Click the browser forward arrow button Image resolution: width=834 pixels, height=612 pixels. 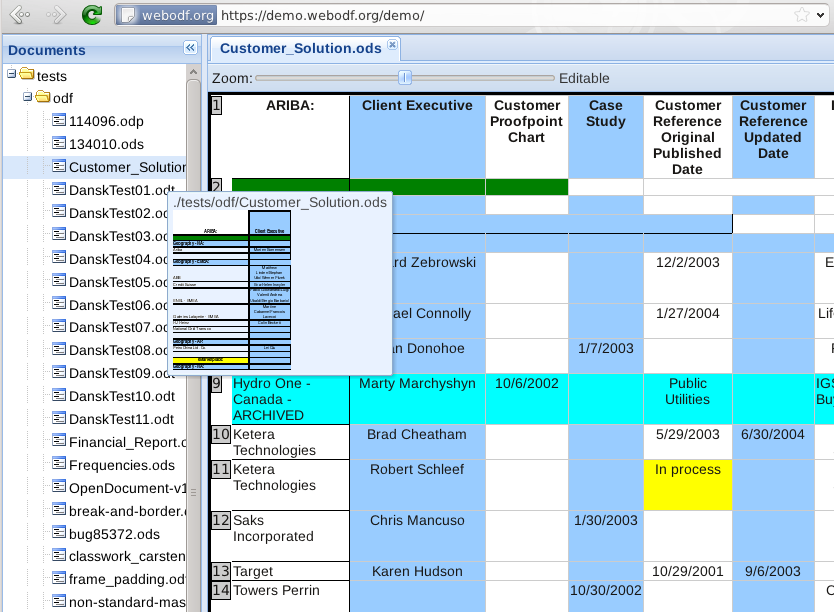[55, 15]
